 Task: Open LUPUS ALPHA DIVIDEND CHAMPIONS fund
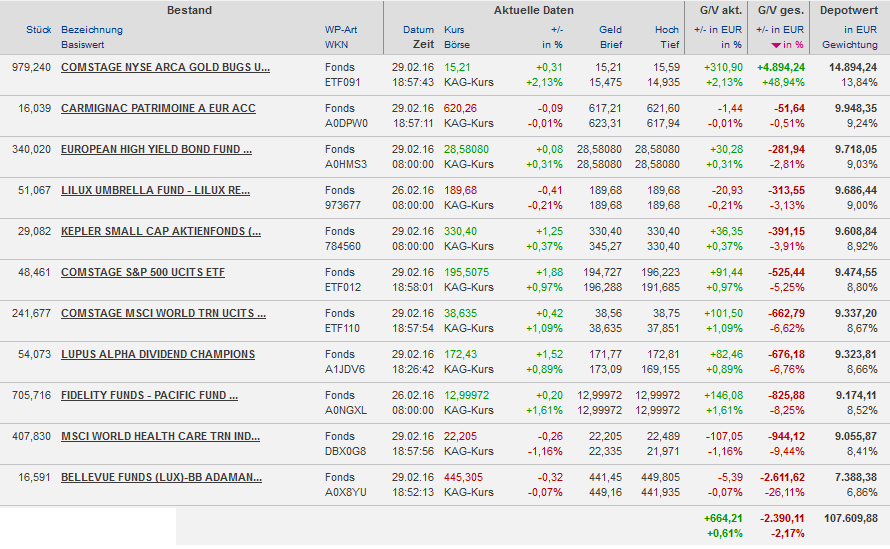point(158,354)
